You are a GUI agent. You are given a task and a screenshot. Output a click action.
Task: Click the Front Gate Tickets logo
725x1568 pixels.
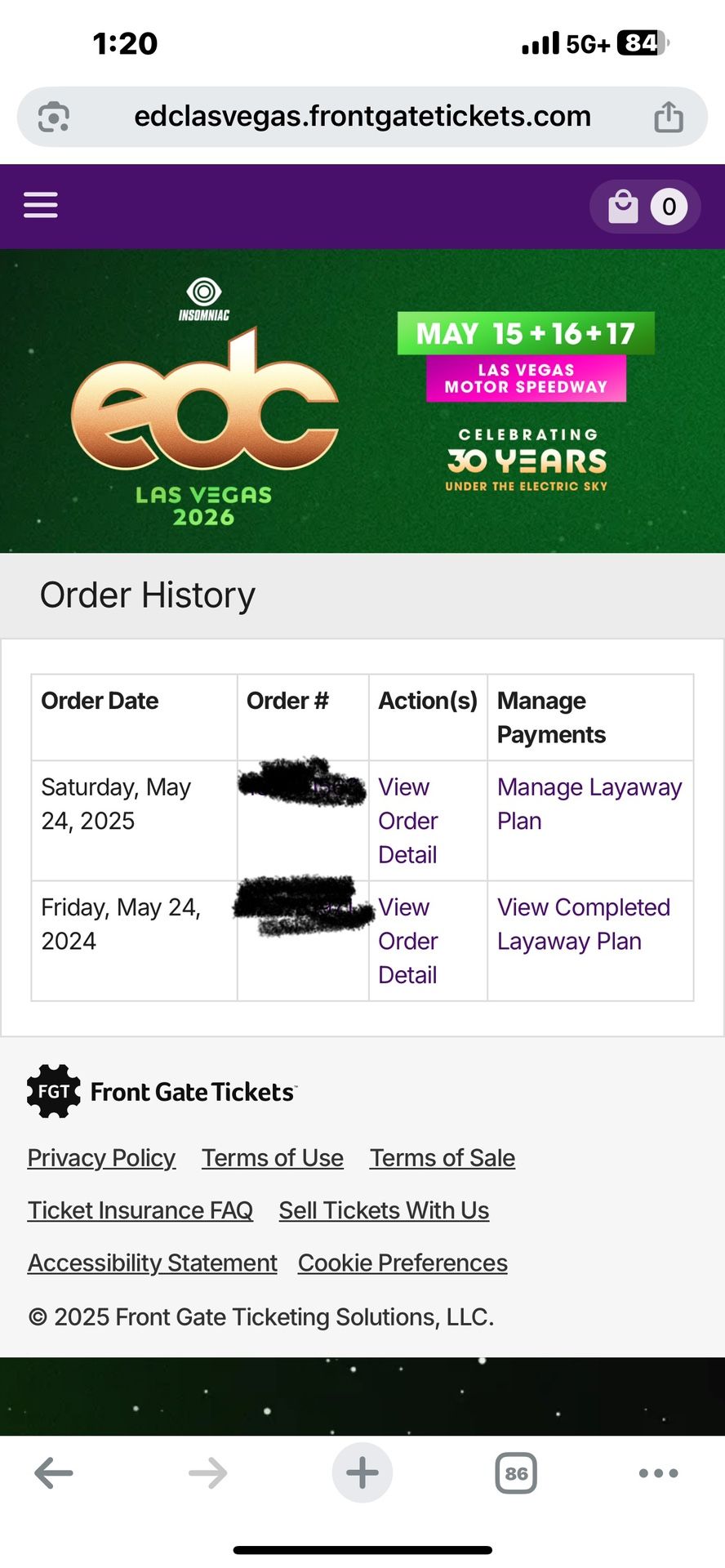162,1091
